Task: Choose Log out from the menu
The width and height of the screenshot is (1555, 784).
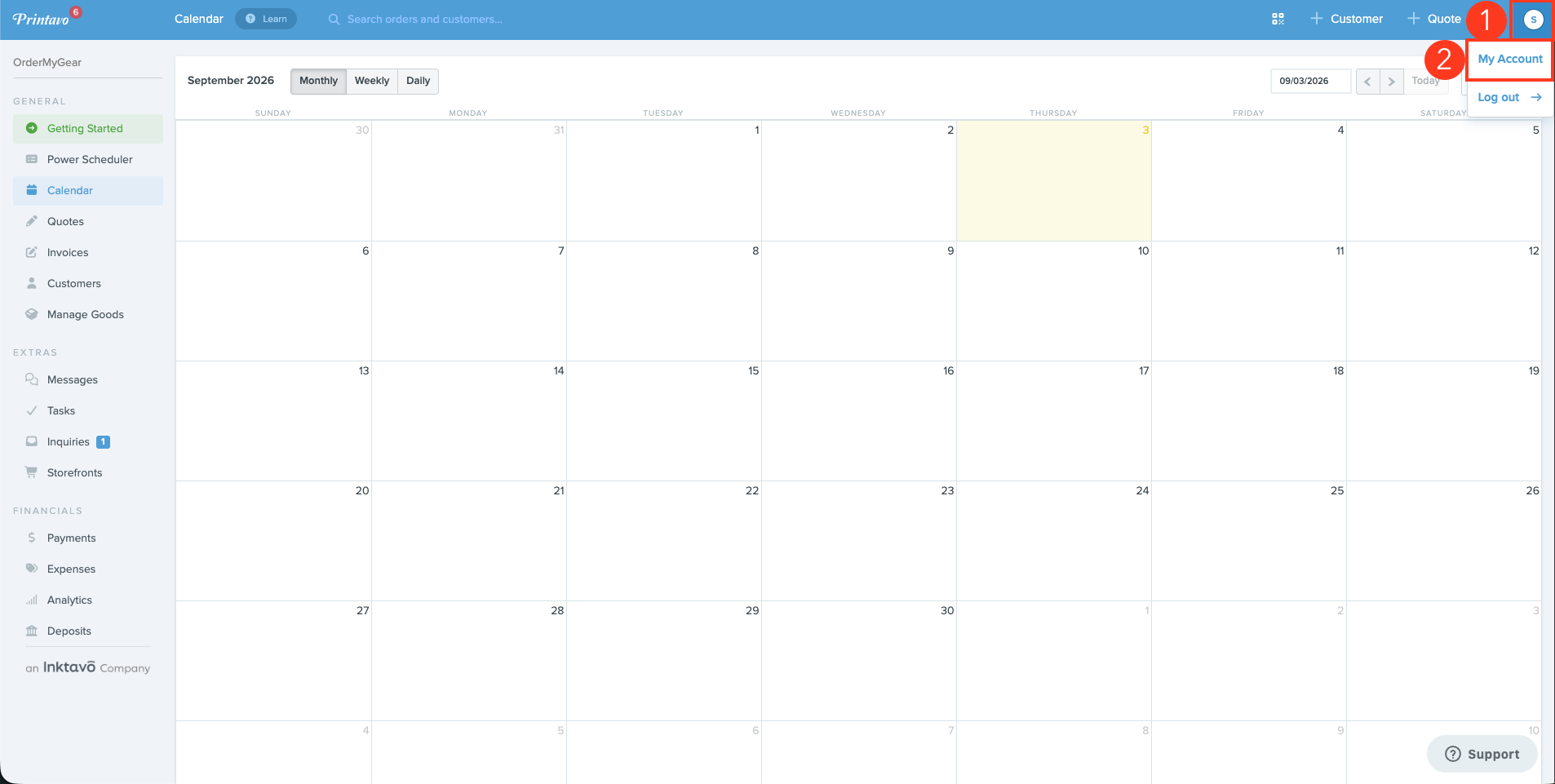Action: point(1509,97)
